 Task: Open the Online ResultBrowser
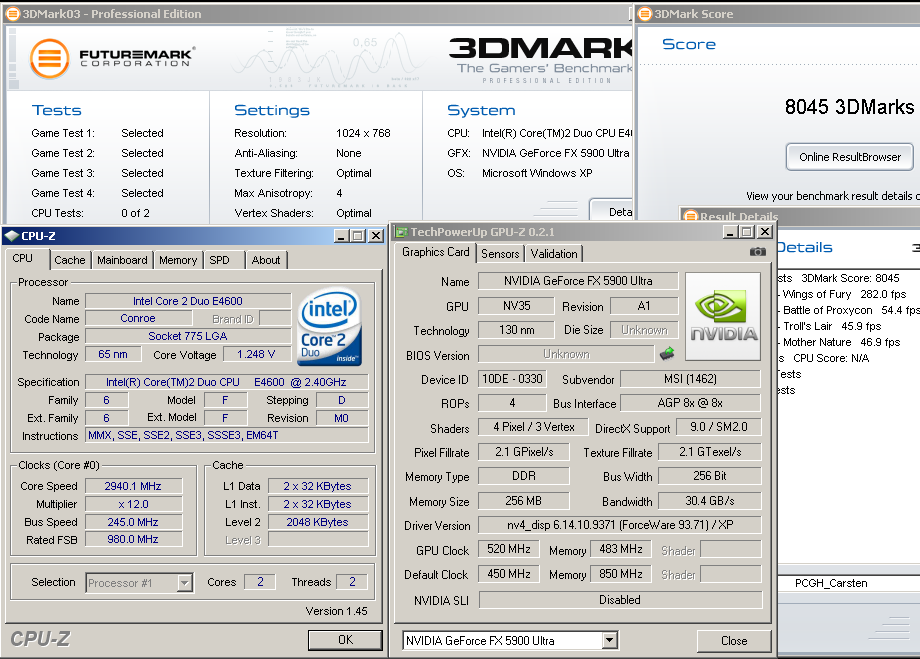[850, 157]
